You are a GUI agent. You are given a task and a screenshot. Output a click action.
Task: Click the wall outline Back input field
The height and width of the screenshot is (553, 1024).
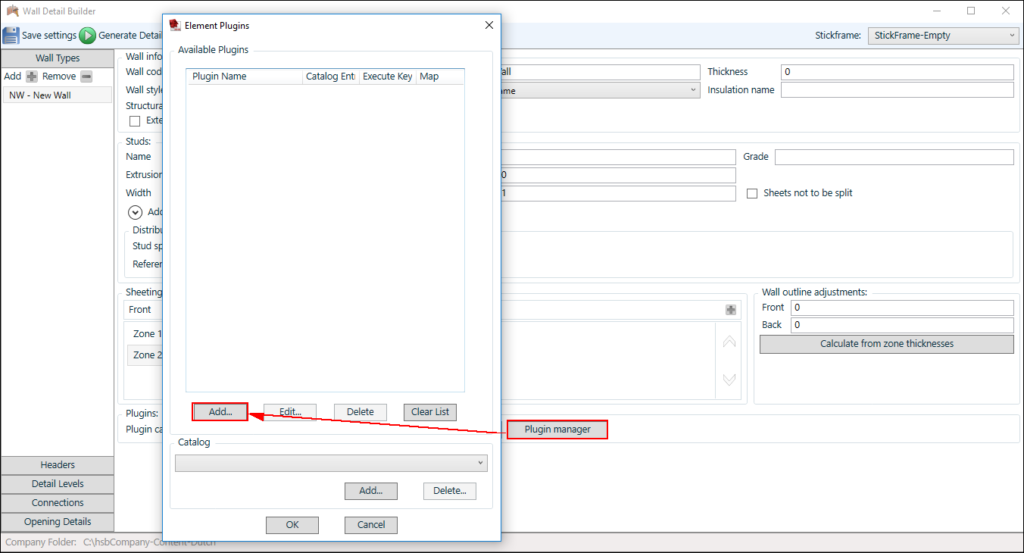coord(902,324)
